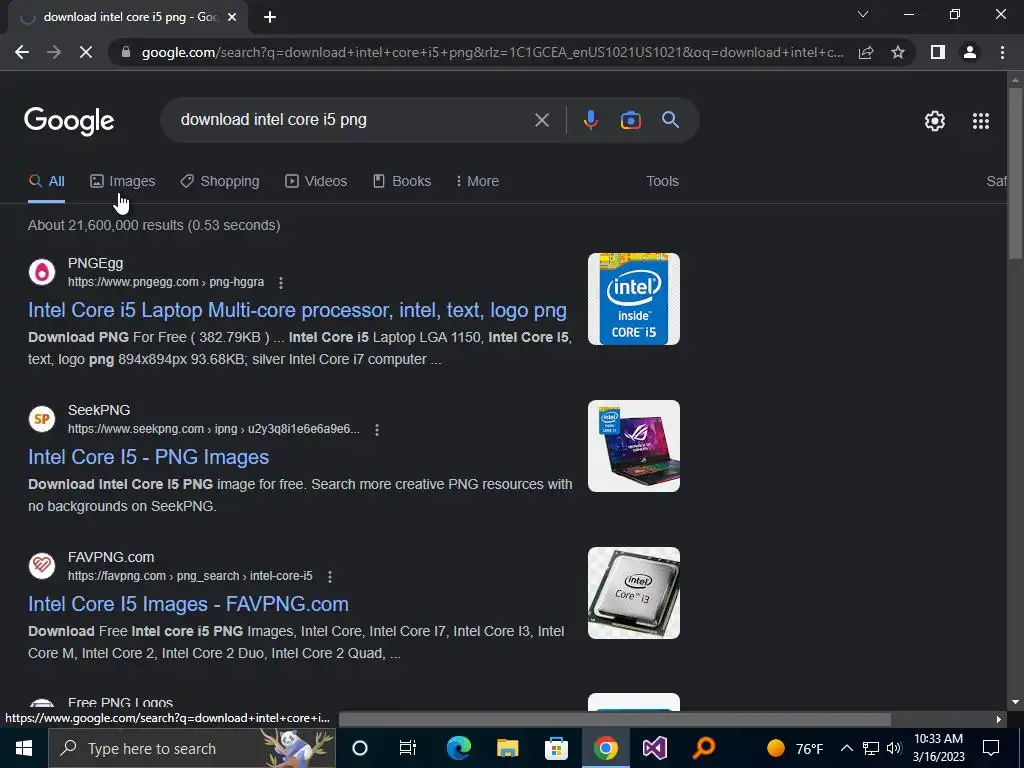Click the address bar URL
Screen dimensions: 1024x768
(492, 52)
